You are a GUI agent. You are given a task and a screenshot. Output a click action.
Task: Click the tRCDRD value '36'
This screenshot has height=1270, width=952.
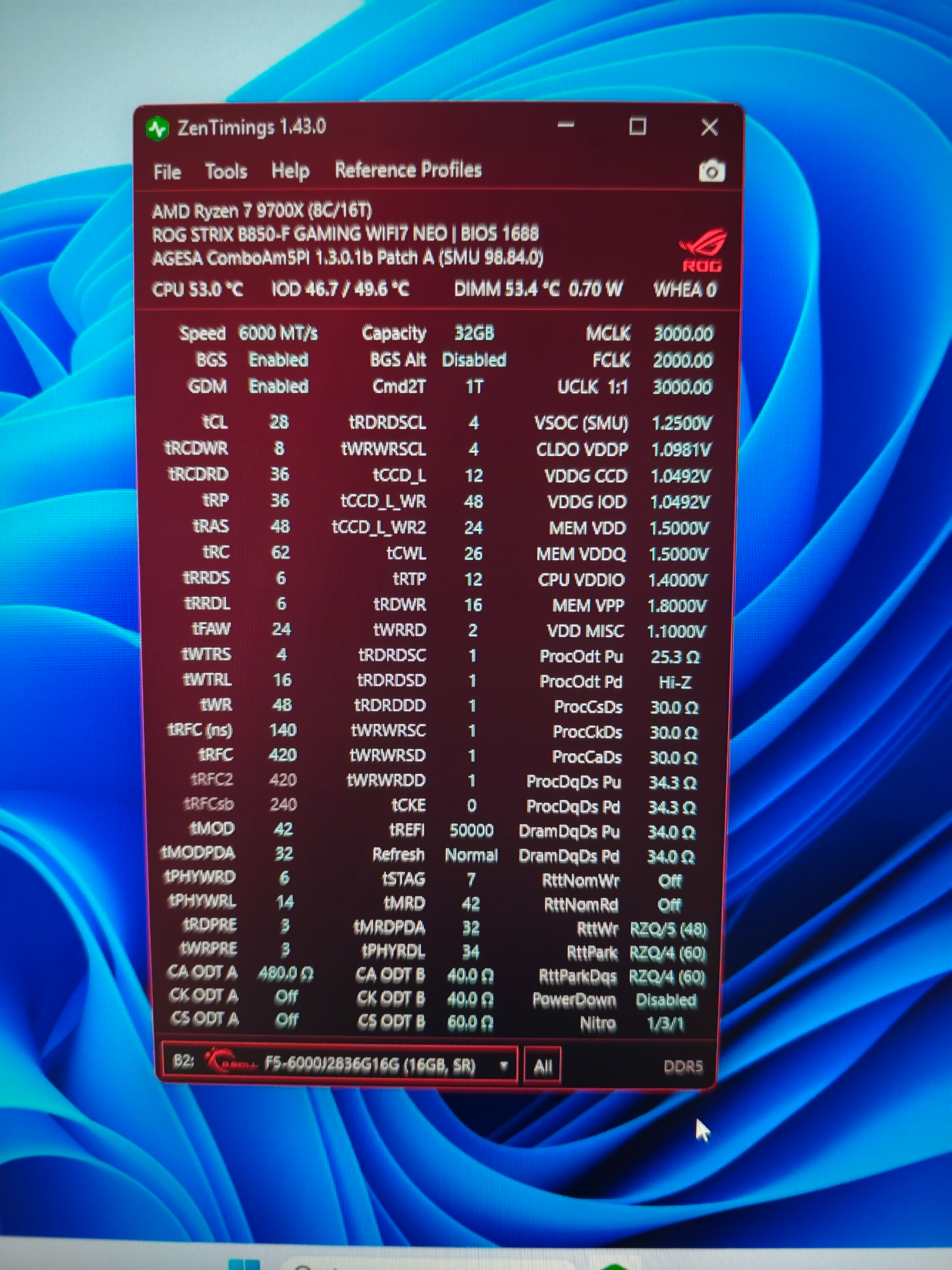point(279,474)
